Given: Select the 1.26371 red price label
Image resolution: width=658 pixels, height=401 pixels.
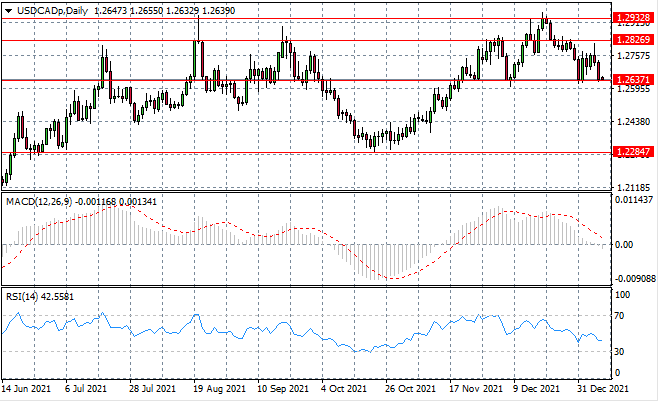Looking at the screenshot, I should [x=634, y=80].
